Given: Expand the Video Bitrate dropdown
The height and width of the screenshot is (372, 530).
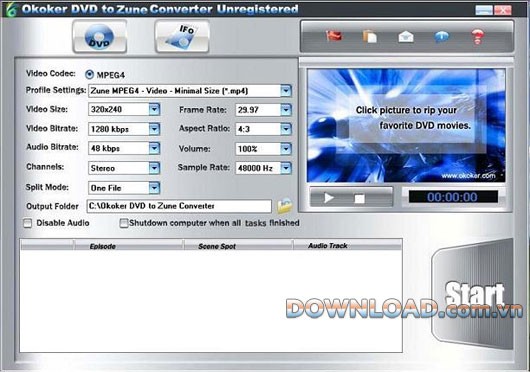Looking at the screenshot, I should (x=154, y=129).
